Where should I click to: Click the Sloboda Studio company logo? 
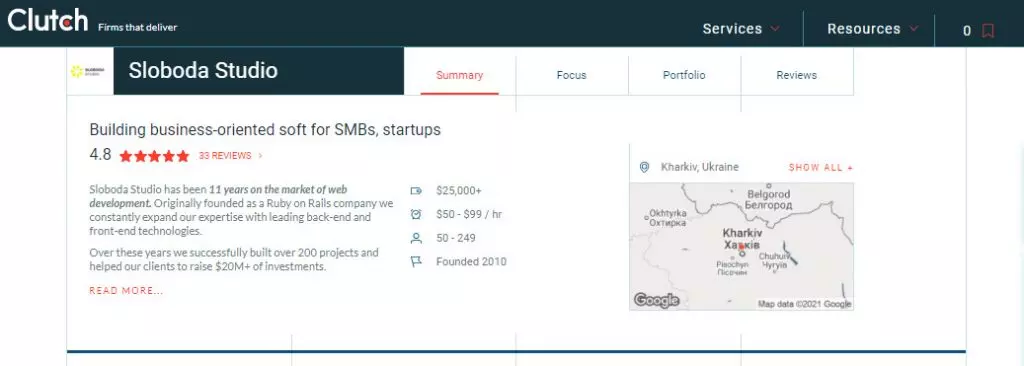(86, 71)
